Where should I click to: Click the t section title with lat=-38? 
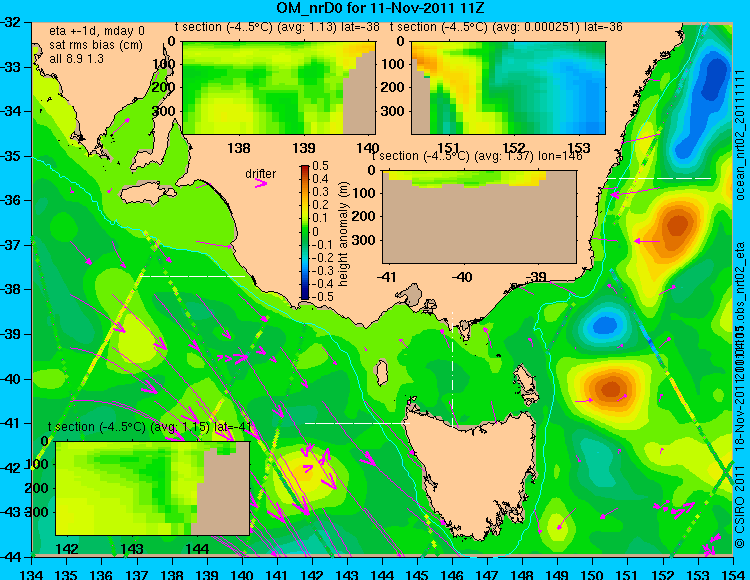277,27
